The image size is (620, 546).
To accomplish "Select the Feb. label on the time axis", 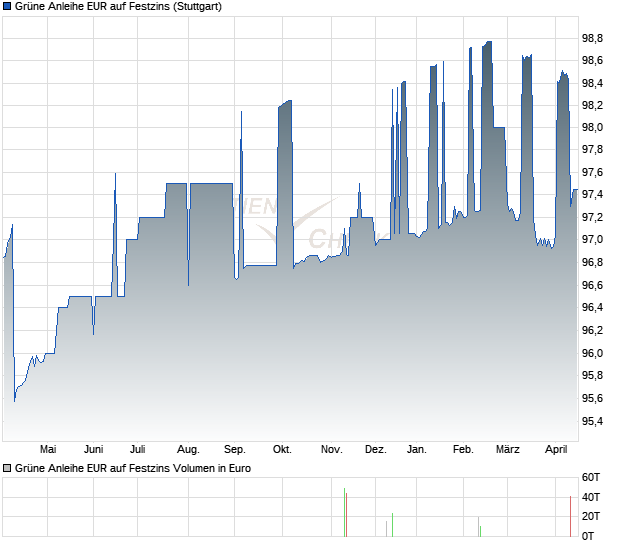I will tap(463, 449).
